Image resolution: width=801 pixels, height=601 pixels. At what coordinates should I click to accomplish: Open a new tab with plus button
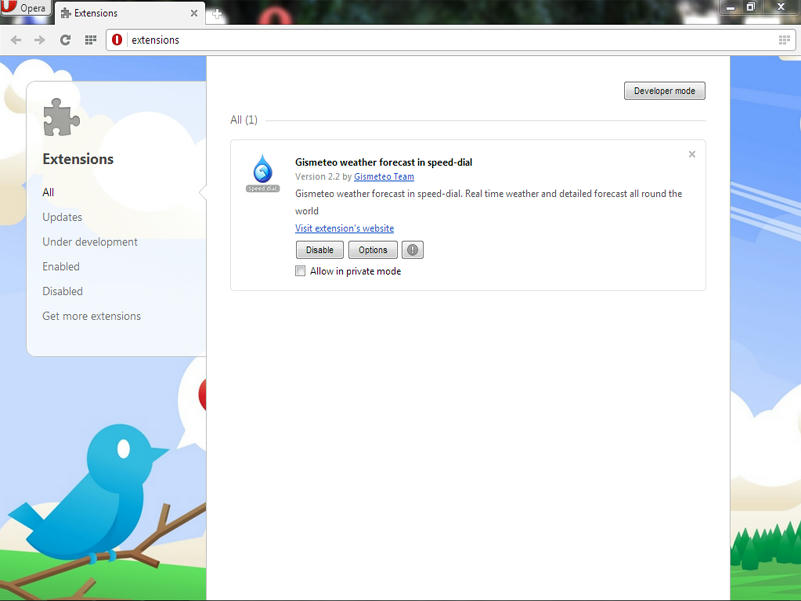(217, 14)
